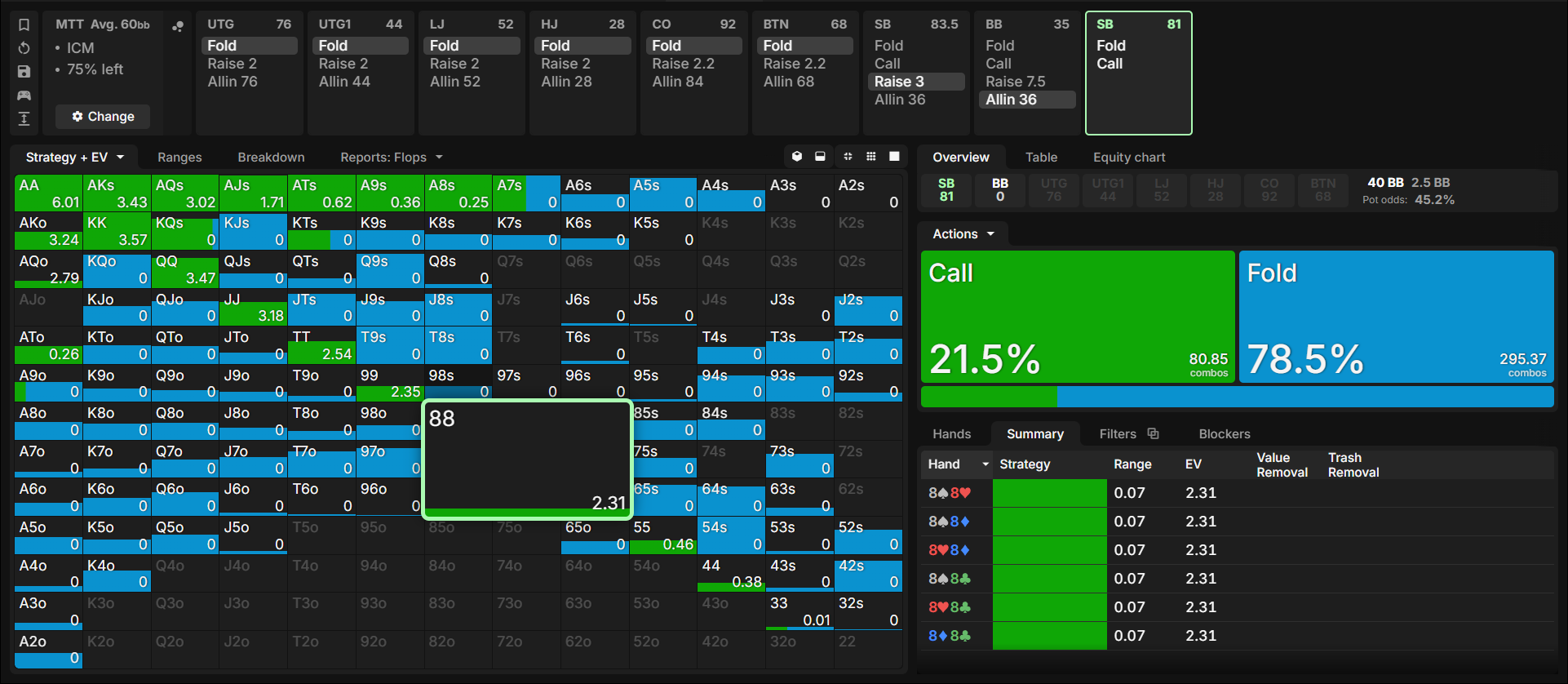This screenshot has height=684, width=1568.
Task: Click the half-filled card layout icon
Action: point(820,157)
